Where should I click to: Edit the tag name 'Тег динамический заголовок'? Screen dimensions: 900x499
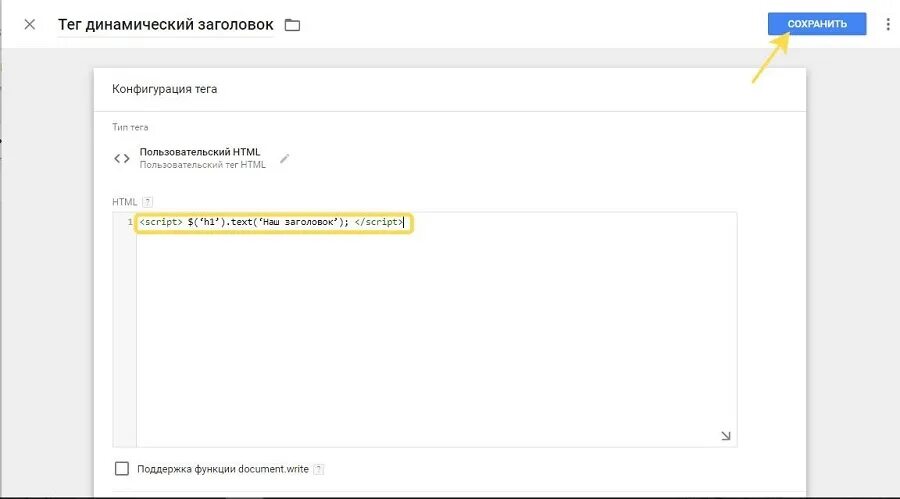tap(165, 25)
